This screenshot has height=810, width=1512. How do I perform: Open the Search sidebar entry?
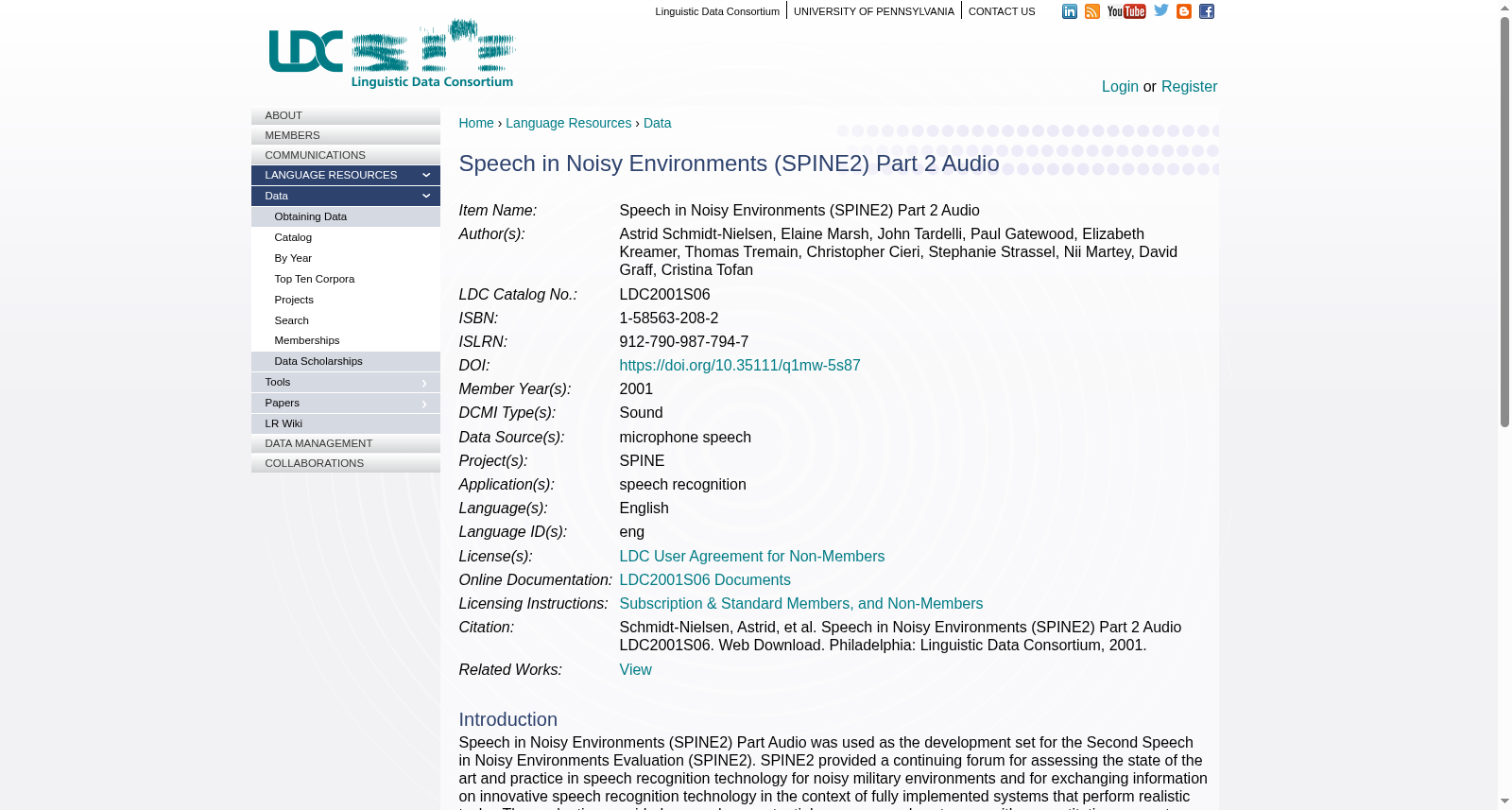(x=346, y=320)
